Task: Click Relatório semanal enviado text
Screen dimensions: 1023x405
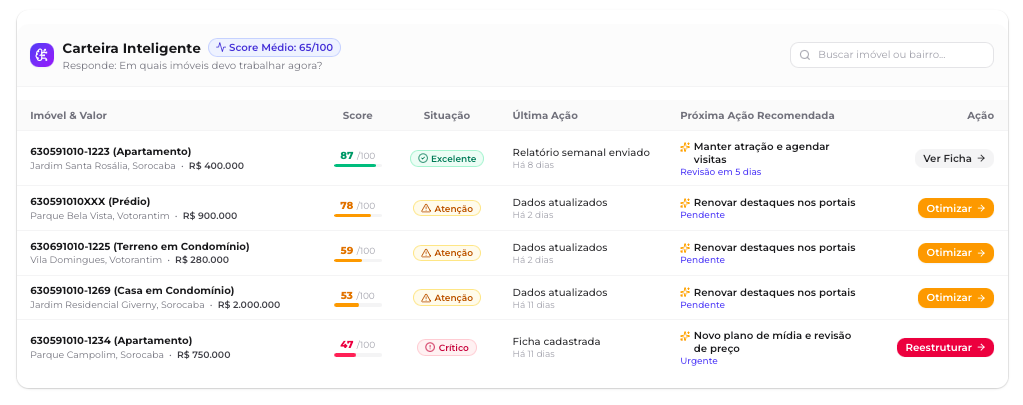Action: pyautogui.click(x=581, y=153)
